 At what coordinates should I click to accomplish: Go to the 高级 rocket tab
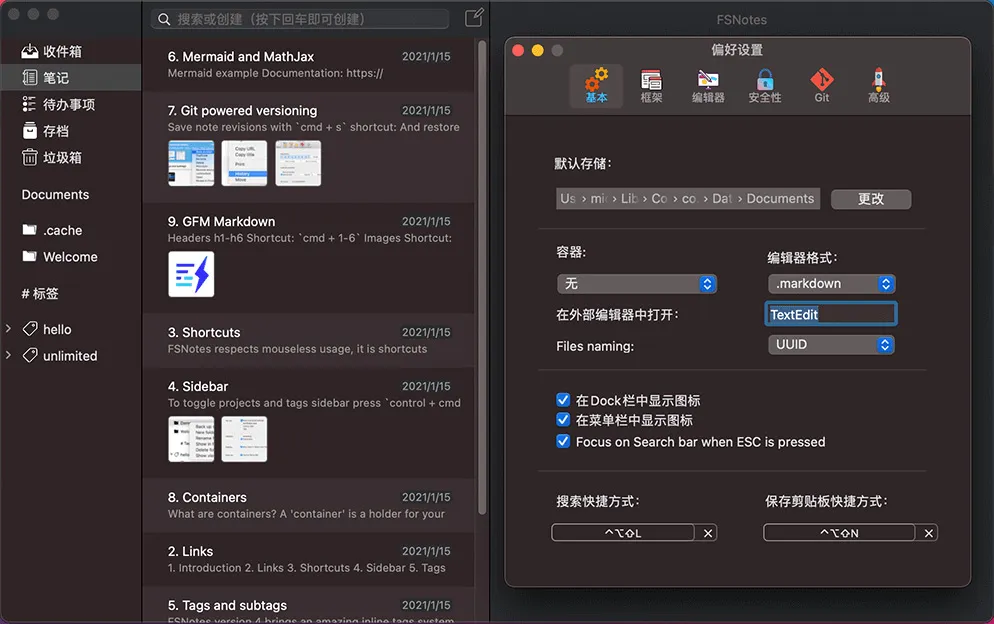[x=878, y=86]
